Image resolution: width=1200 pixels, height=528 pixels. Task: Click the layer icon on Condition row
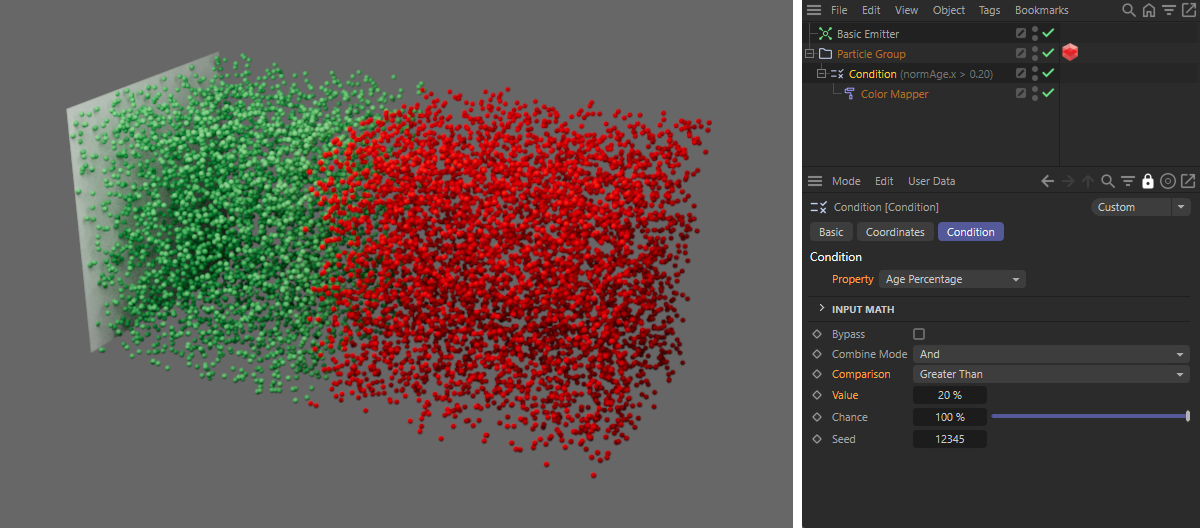coord(1021,74)
